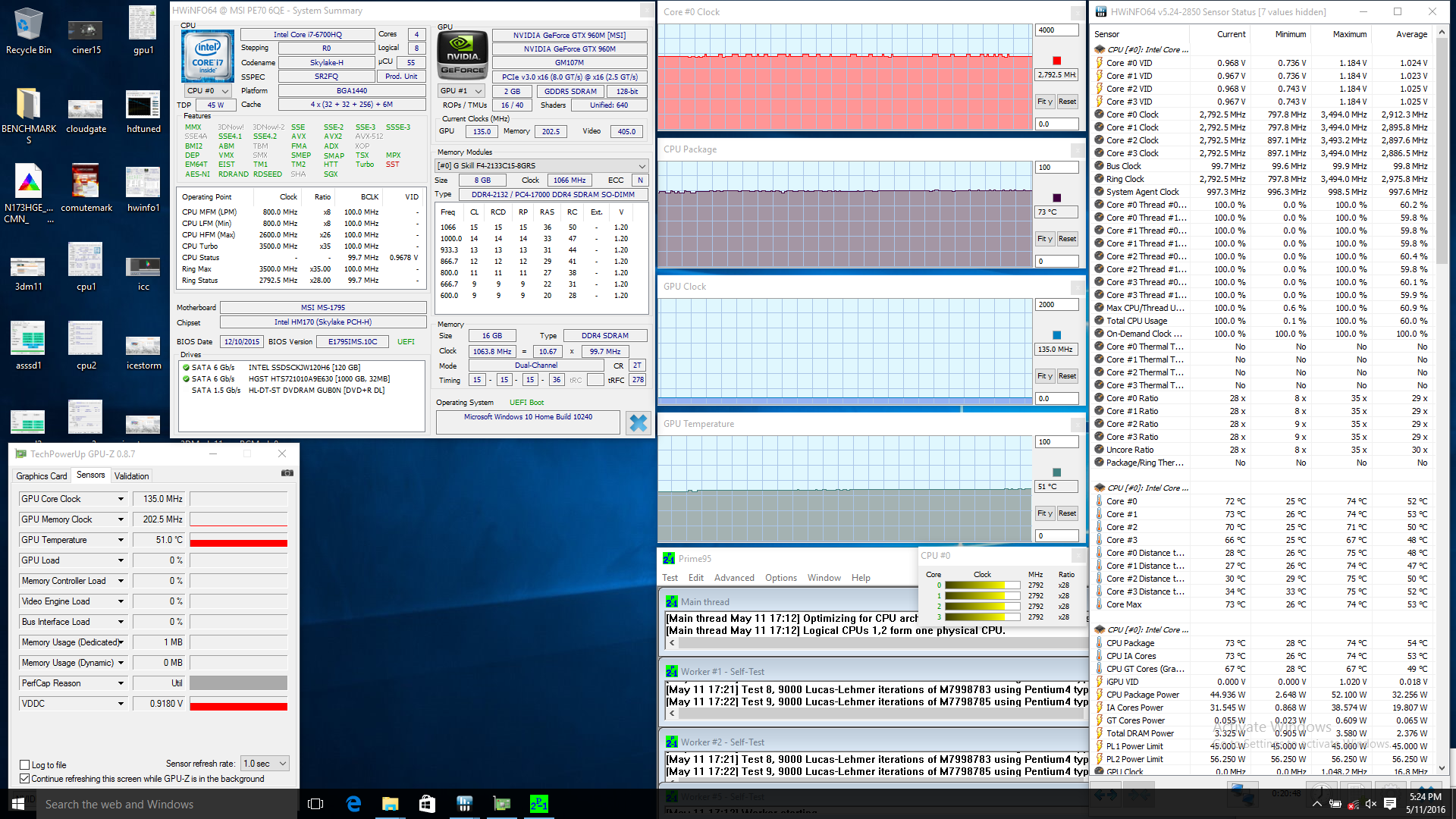This screenshot has height=819, width=1456.
Task: Open the Action Center notification icon
Action: click(x=1390, y=804)
